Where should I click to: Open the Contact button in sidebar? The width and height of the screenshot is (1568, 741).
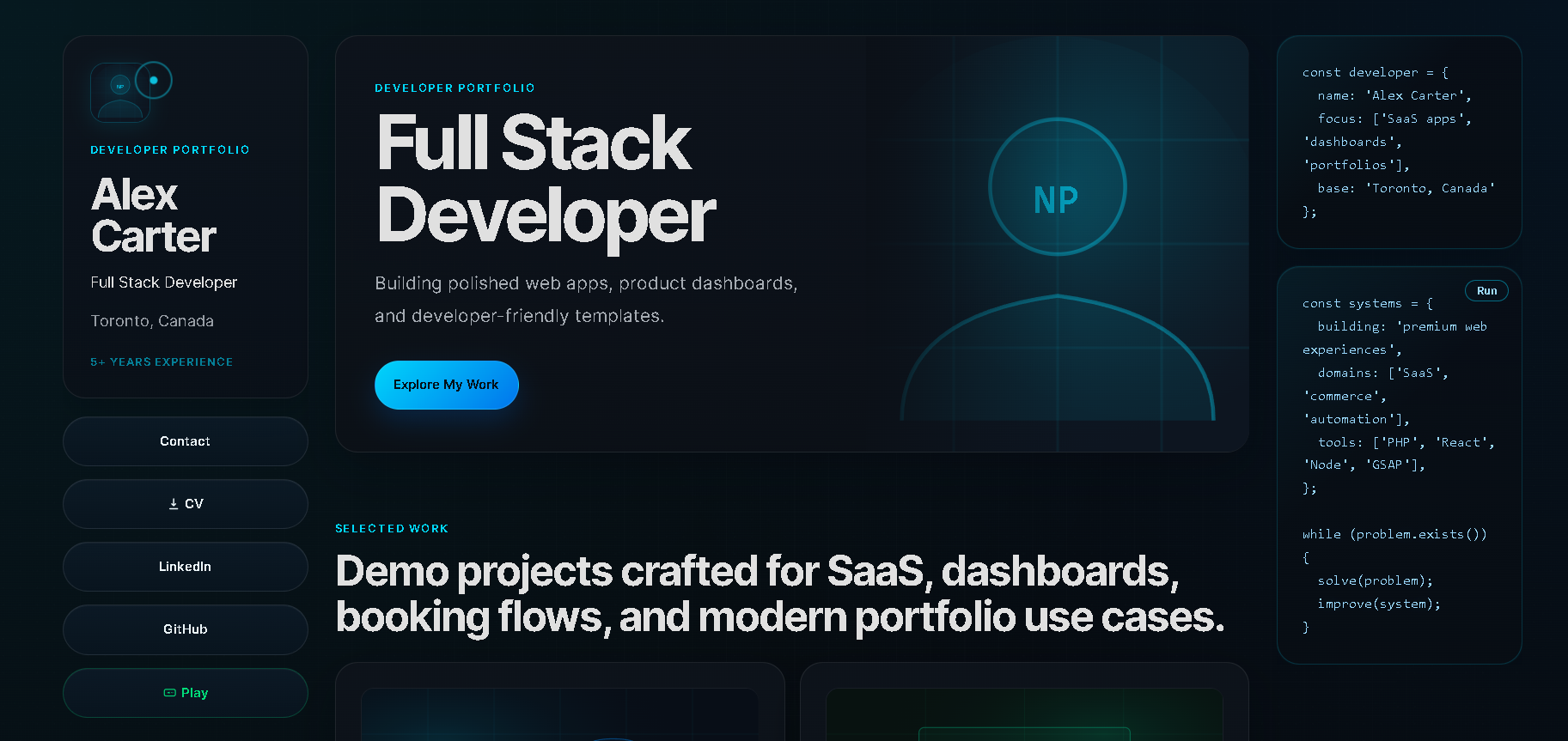point(185,441)
